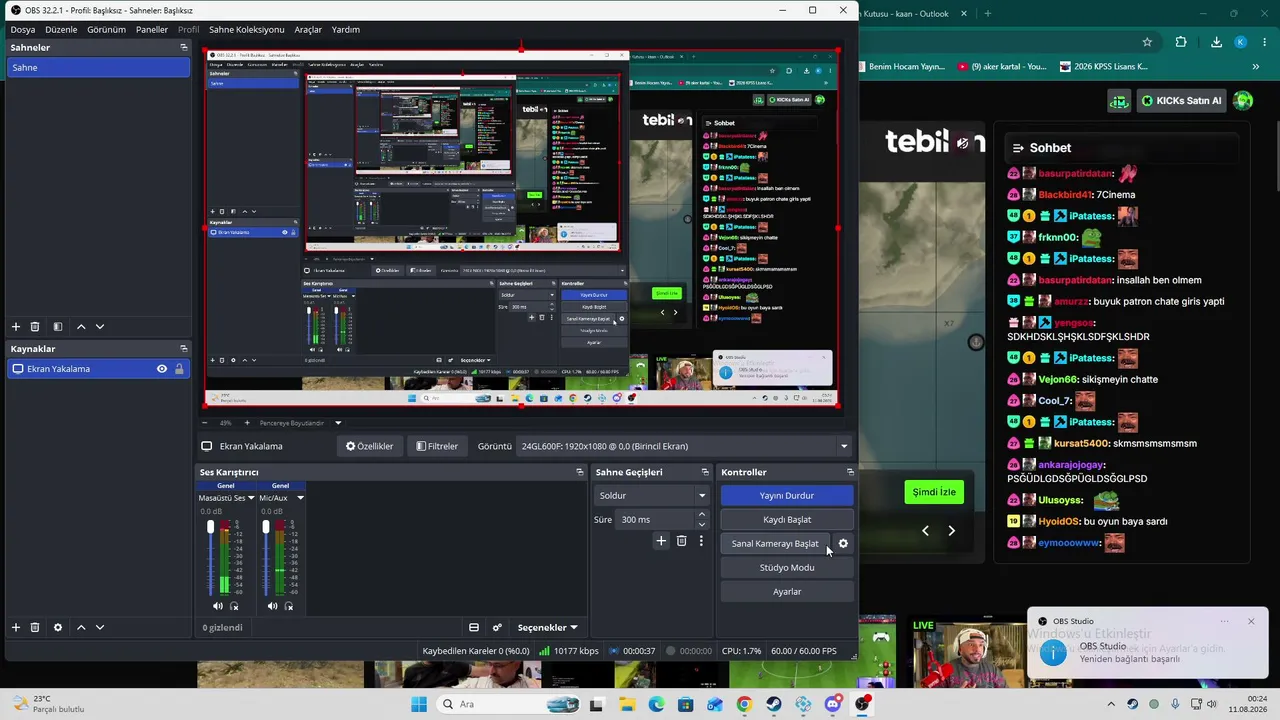This screenshot has height=720, width=1280.
Task: Remove source via trash icon in Kaynaklar
Action: tap(35, 627)
